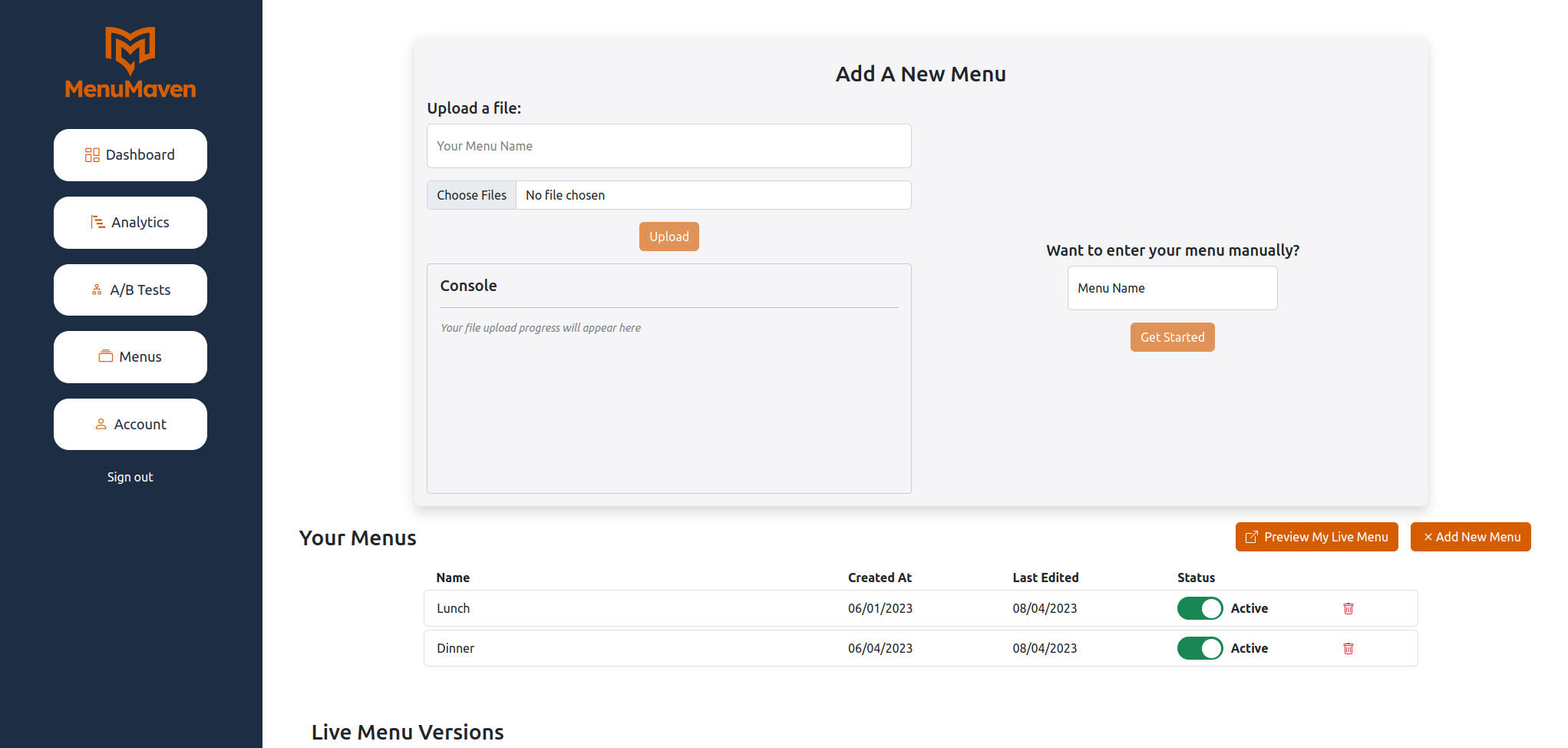
Task: Delete the Lunch menu with trash icon
Action: point(1348,608)
